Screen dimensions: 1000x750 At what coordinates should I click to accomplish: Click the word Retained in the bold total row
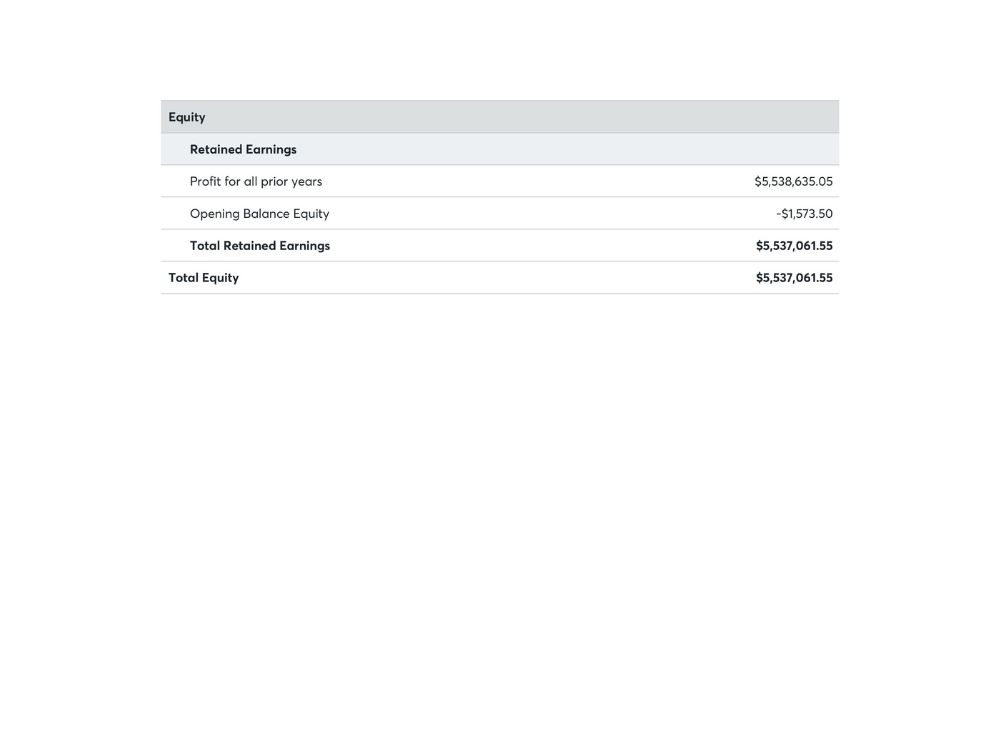(x=249, y=246)
